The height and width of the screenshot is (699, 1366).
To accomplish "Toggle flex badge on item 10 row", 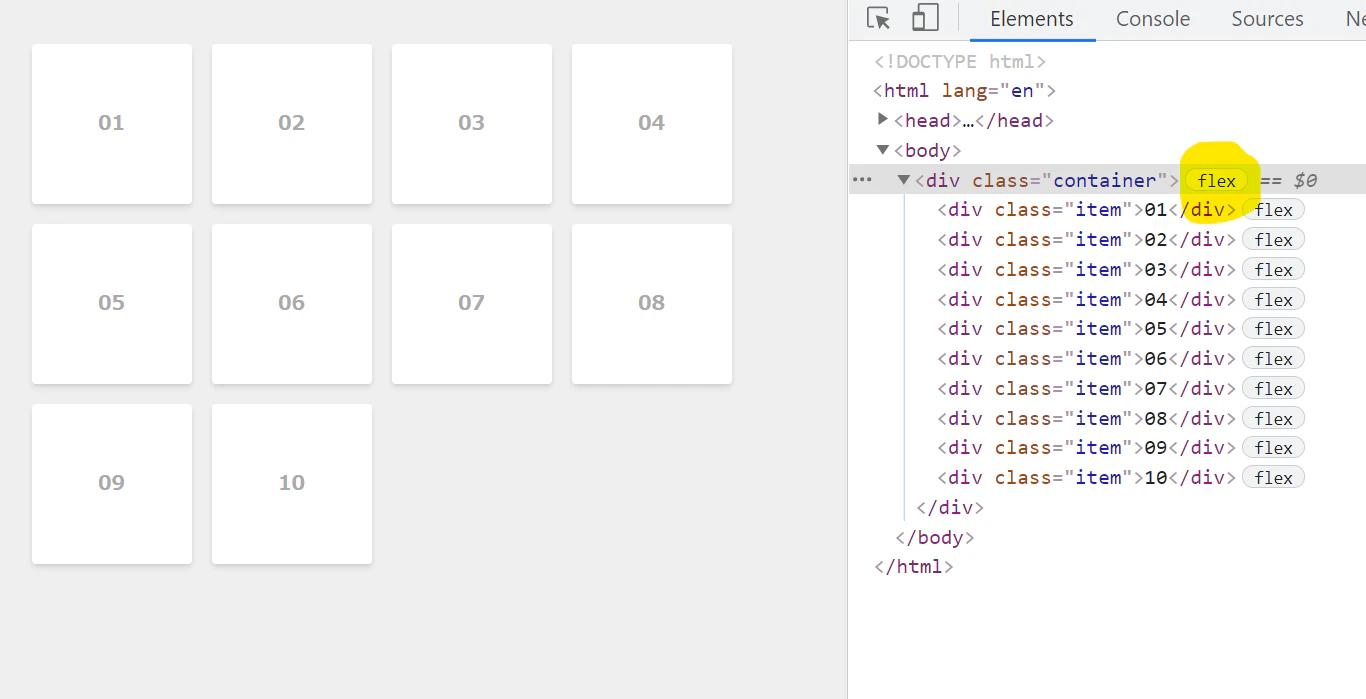I will pyautogui.click(x=1273, y=478).
